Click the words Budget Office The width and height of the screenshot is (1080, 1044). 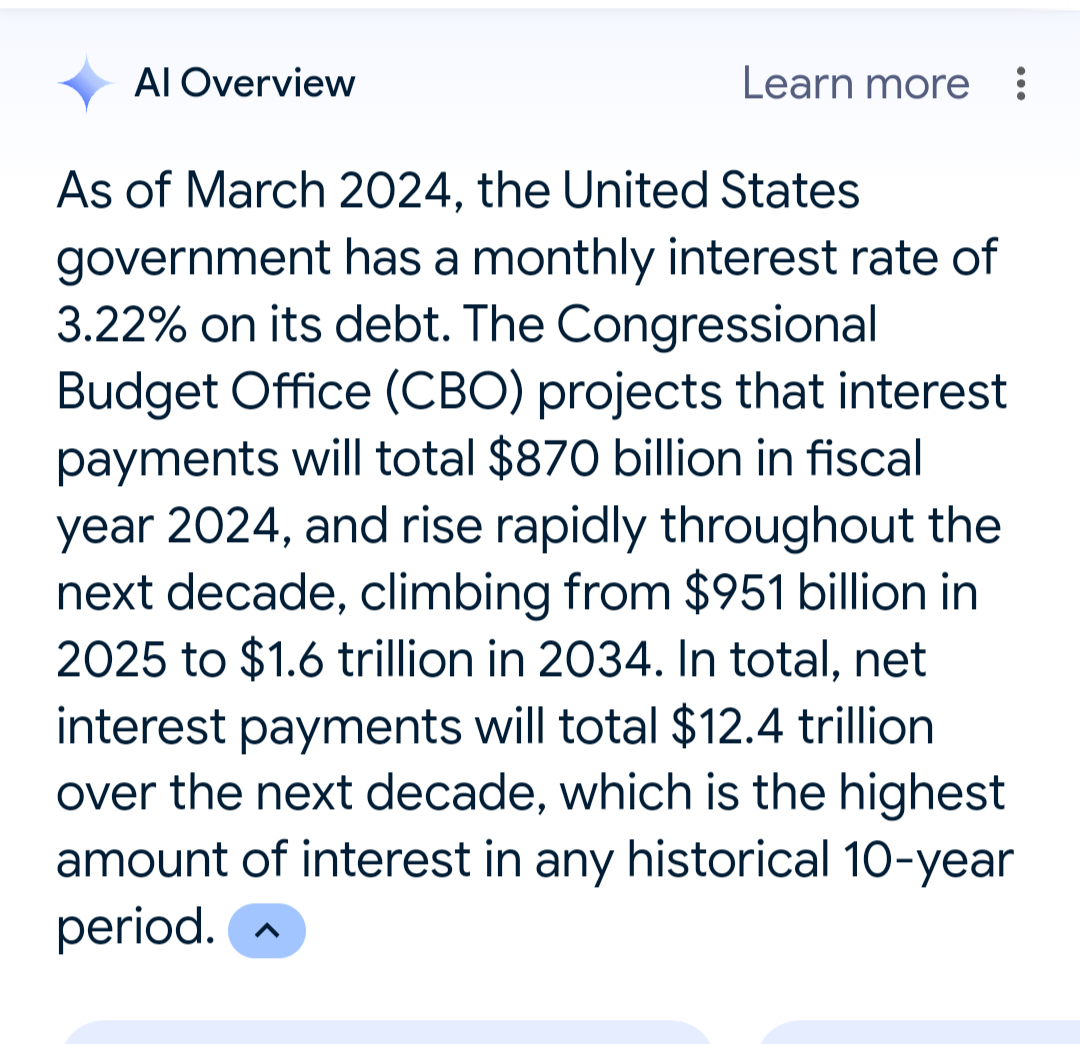tap(214, 392)
